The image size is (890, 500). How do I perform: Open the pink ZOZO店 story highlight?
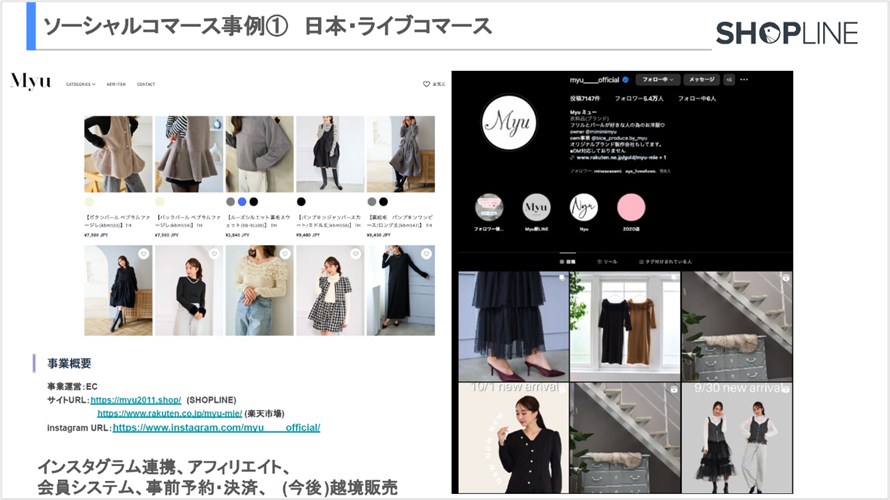[631, 207]
